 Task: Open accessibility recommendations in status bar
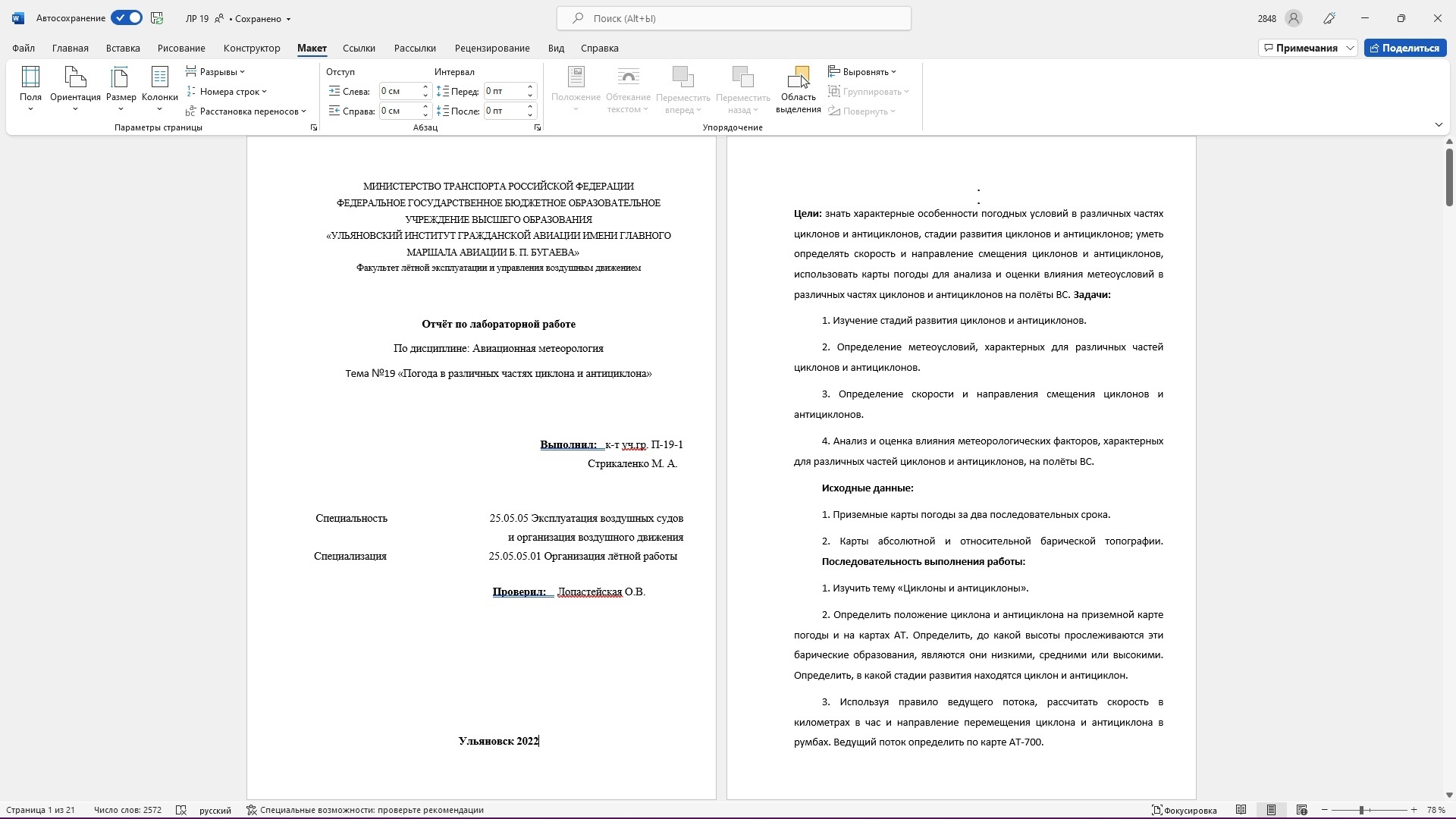pos(365,810)
